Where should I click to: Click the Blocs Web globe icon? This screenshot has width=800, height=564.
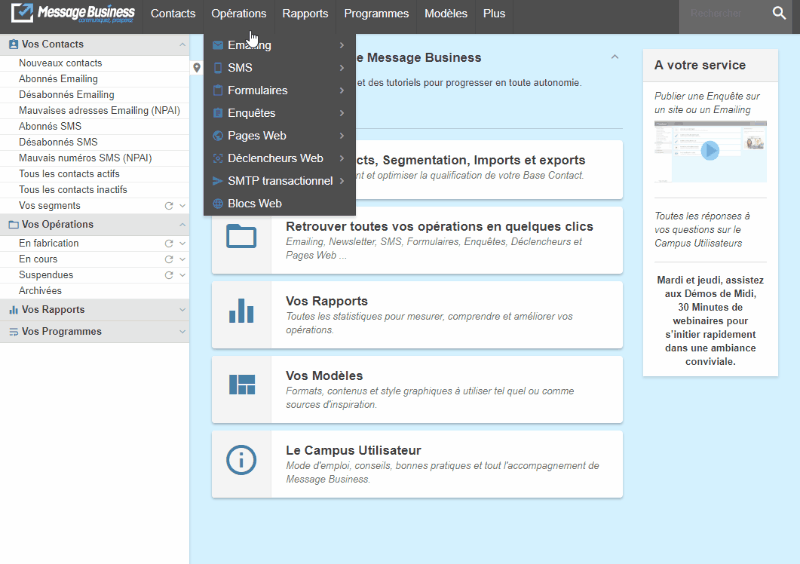click(218, 203)
